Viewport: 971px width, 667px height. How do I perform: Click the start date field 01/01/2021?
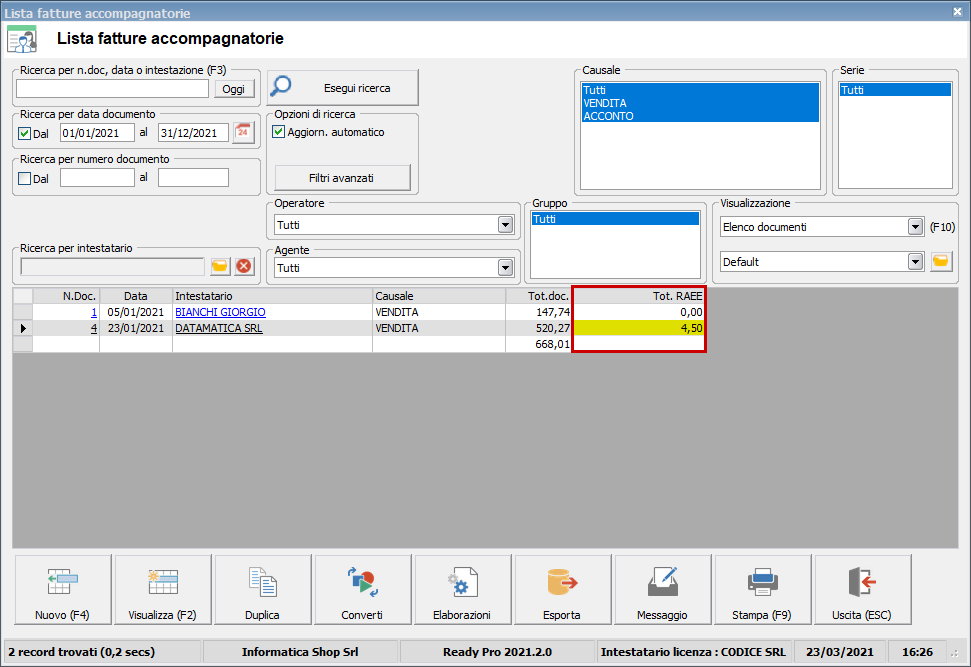pyautogui.click(x=97, y=133)
